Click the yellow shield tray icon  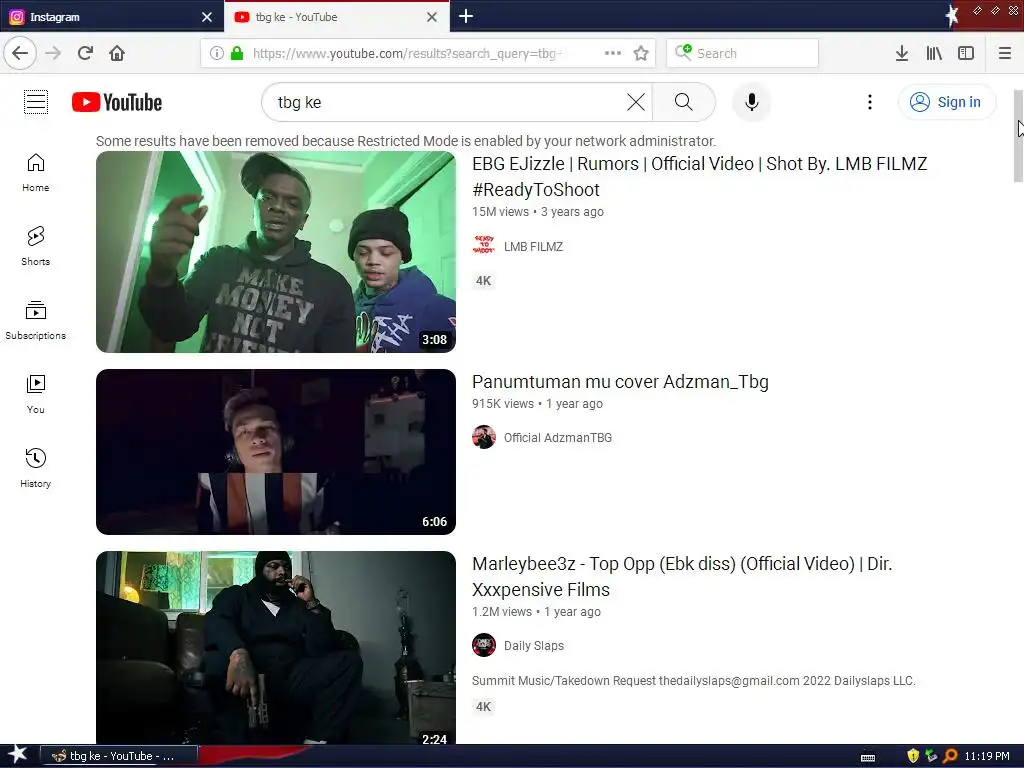(913, 756)
